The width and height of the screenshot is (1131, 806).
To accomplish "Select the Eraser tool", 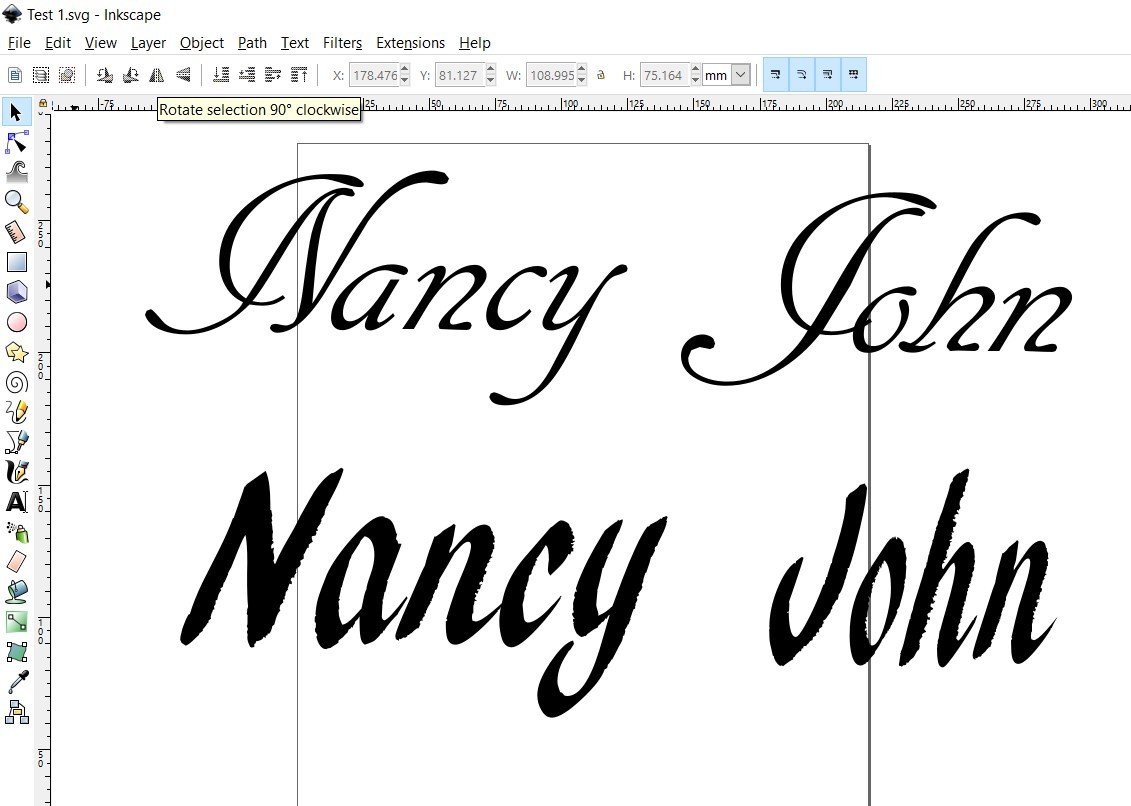I will point(17,561).
